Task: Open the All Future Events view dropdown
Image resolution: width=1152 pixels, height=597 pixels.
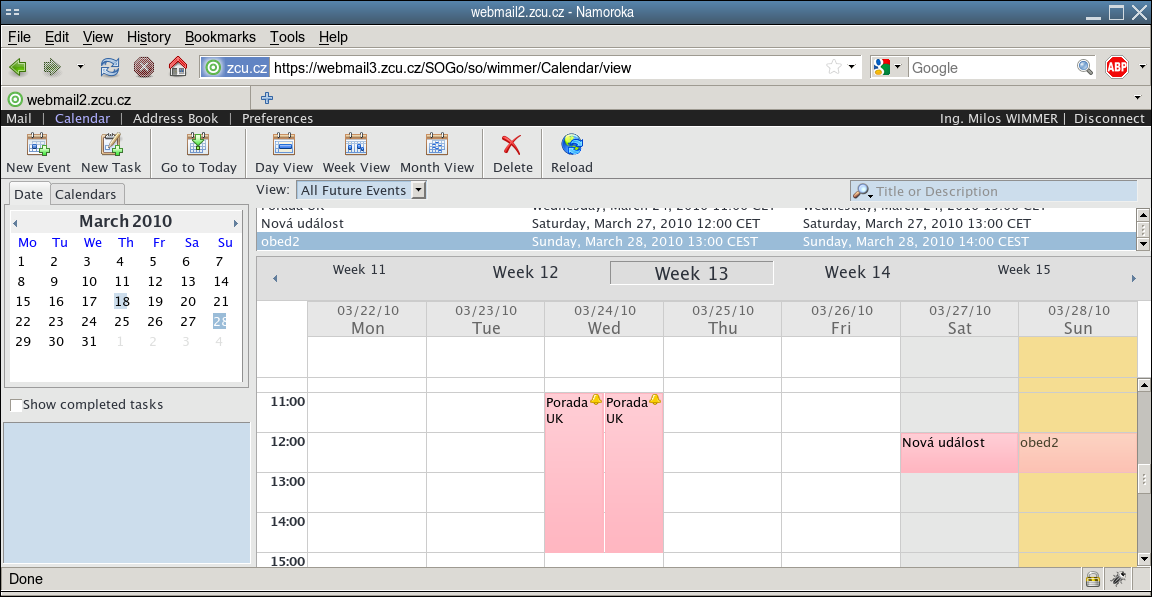Action: click(361, 190)
